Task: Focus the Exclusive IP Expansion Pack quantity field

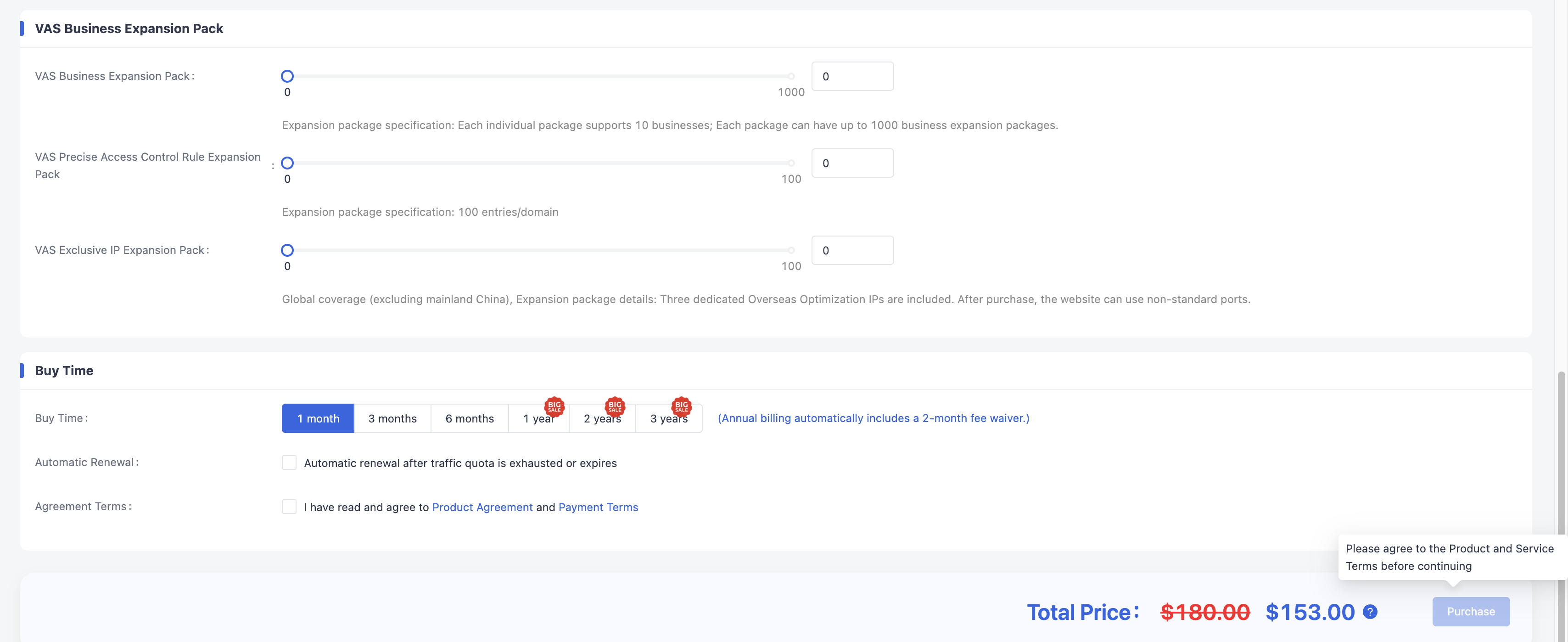Action: click(x=853, y=250)
